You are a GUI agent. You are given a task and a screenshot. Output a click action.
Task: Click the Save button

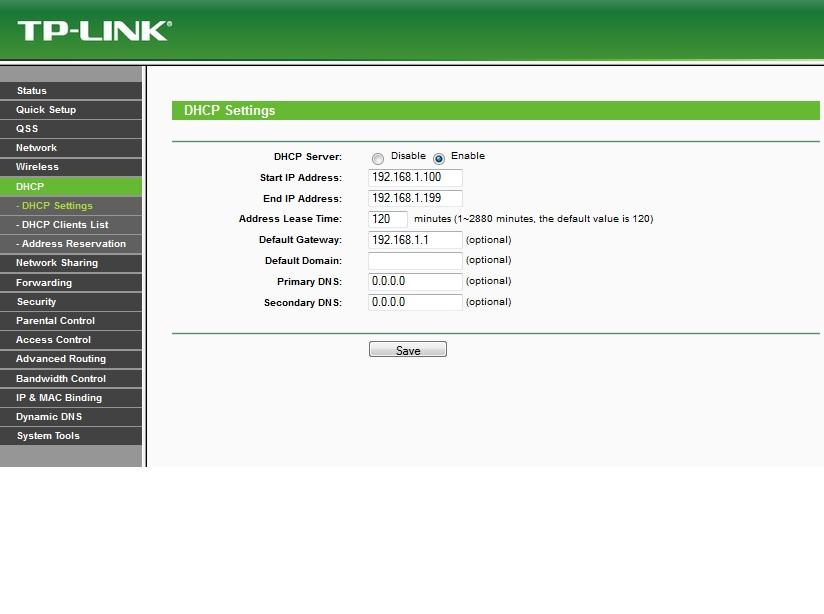pos(408,350)
